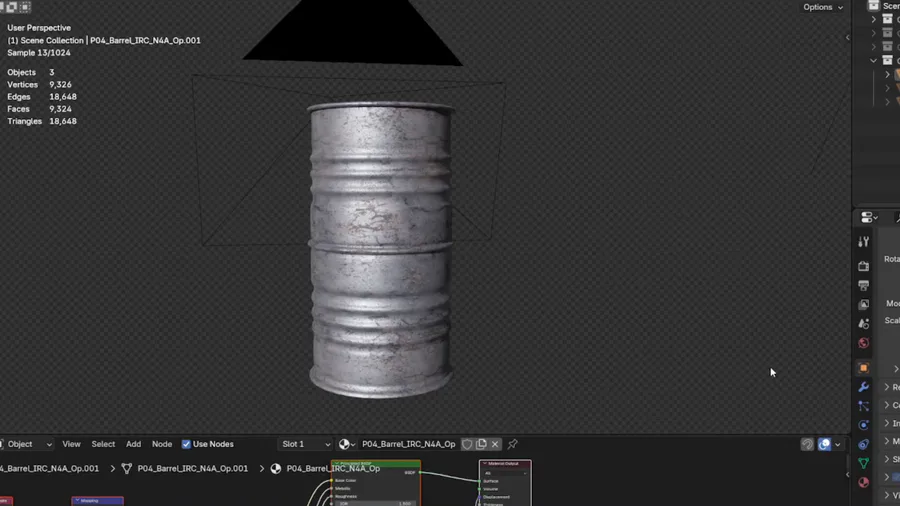Open the Object Constraints properties tab

[x=863, y=444]
